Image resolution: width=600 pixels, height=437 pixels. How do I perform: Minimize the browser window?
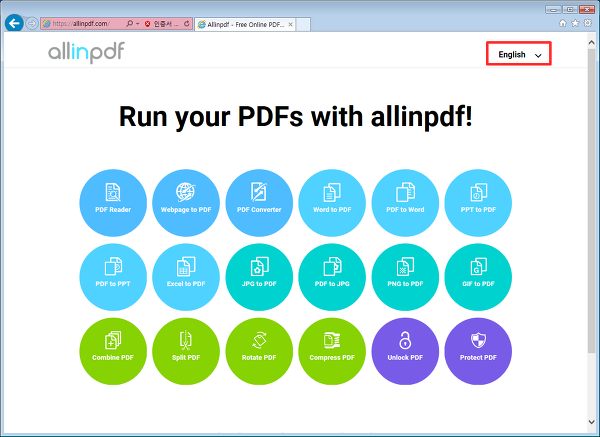click(x=553, y=10)
